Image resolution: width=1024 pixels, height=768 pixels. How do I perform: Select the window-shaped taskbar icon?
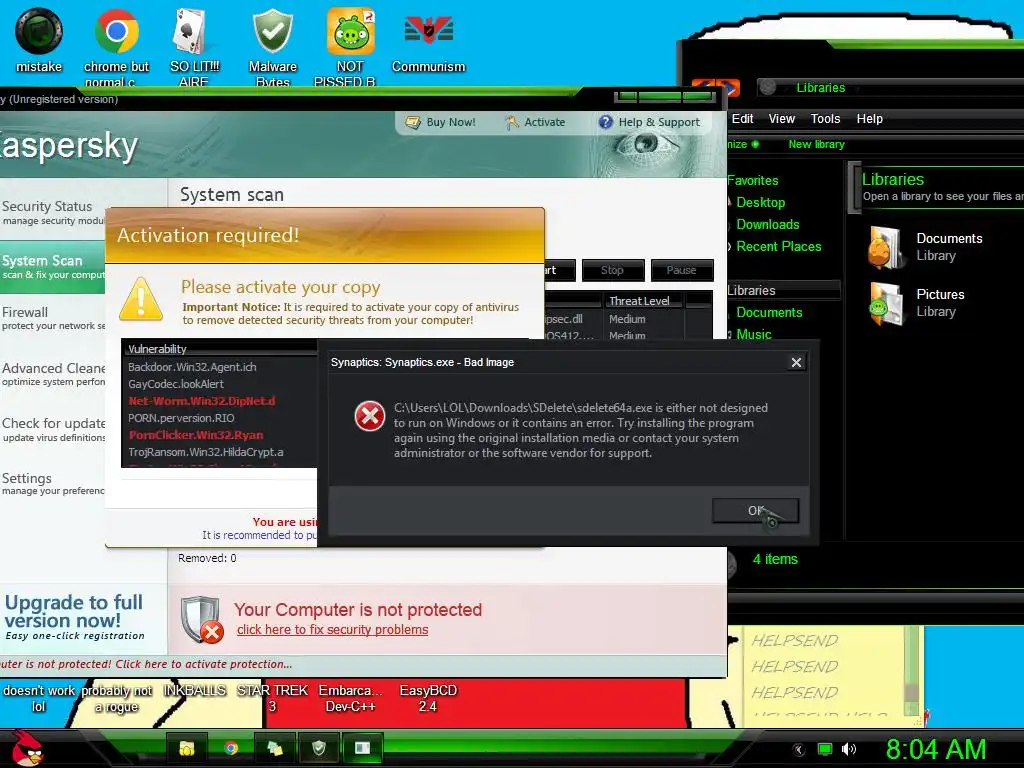362,748
